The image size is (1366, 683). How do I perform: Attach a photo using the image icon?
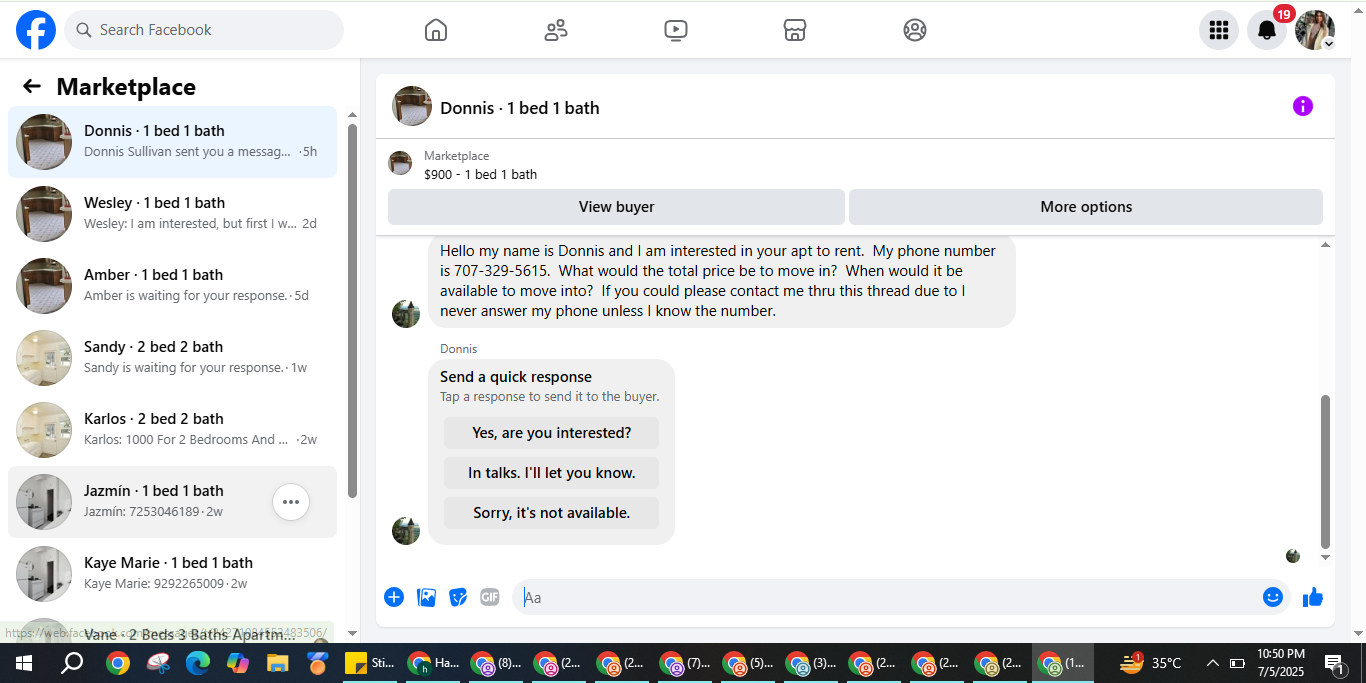(426, 597)
